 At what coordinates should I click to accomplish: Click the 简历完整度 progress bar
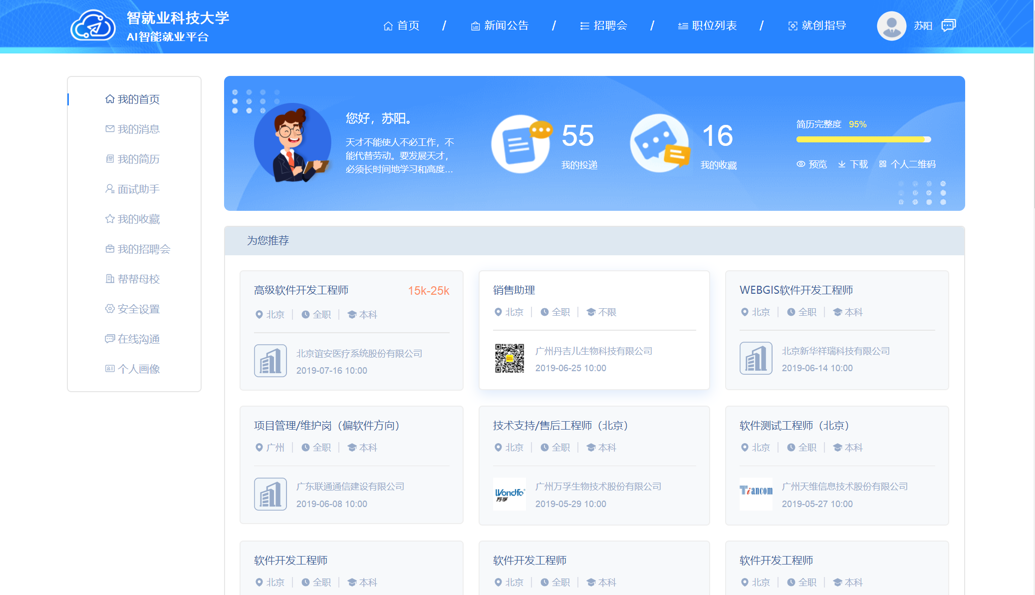click(x=863, y=140)
